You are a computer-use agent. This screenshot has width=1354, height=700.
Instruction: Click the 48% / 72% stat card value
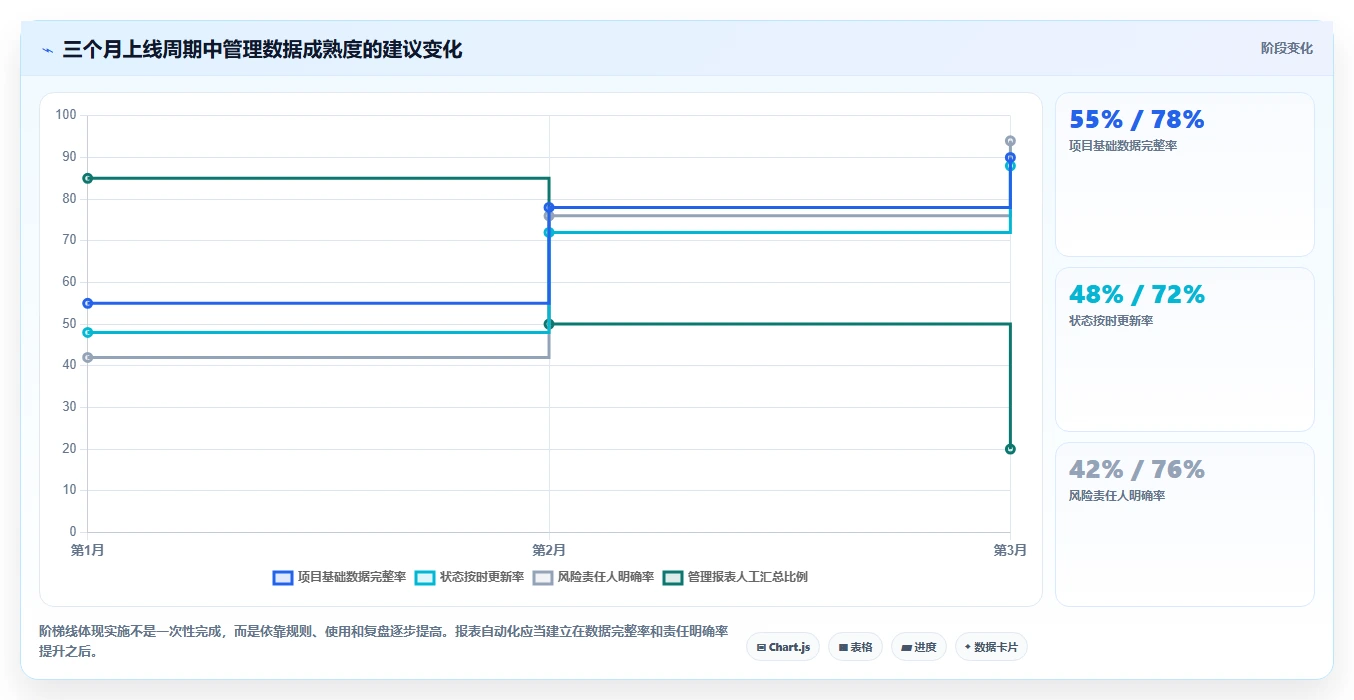(1137, 295)
